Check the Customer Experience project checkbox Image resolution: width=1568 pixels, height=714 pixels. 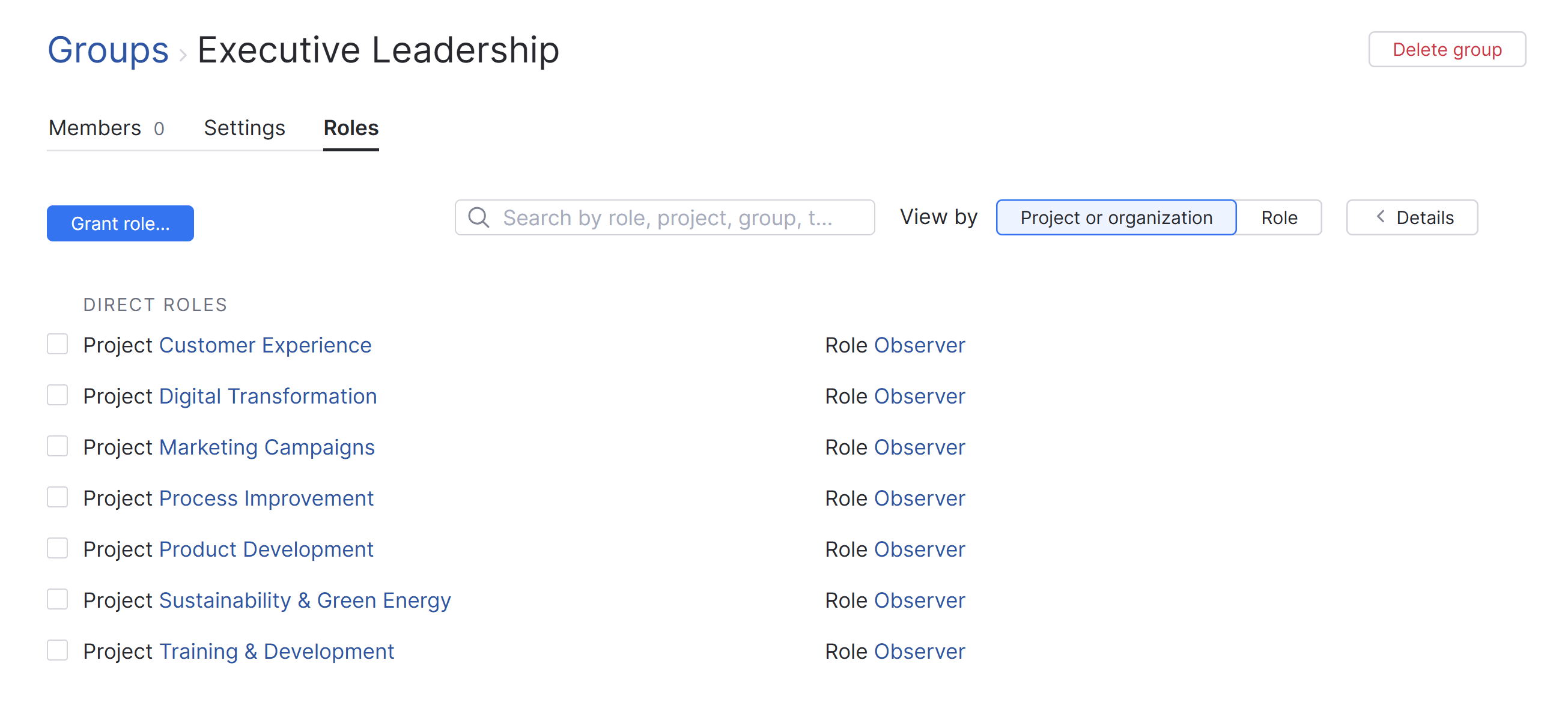57,344
